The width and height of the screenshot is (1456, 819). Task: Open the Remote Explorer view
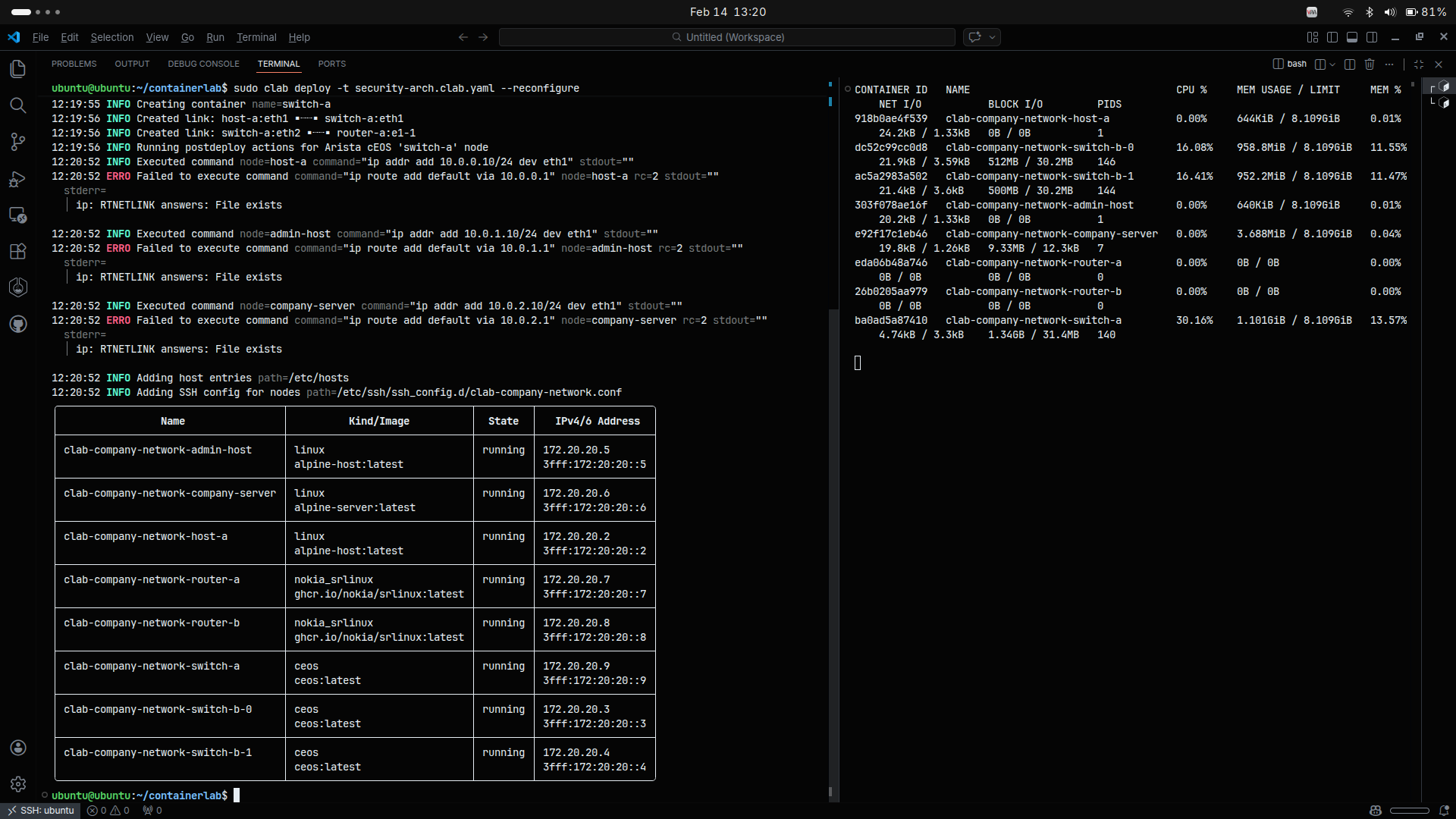coord(18,215)
